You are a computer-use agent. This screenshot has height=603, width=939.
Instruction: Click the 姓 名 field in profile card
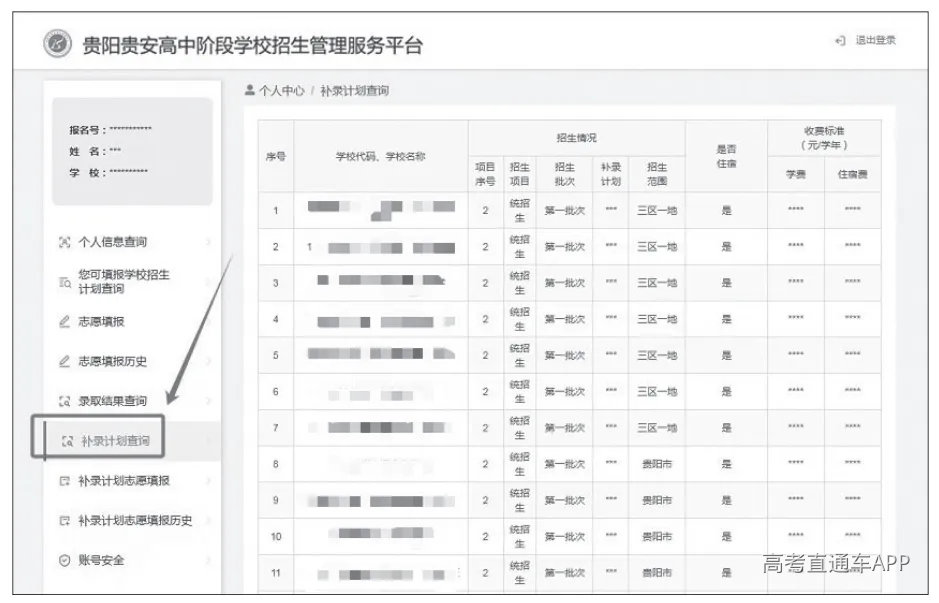[95, 151]
